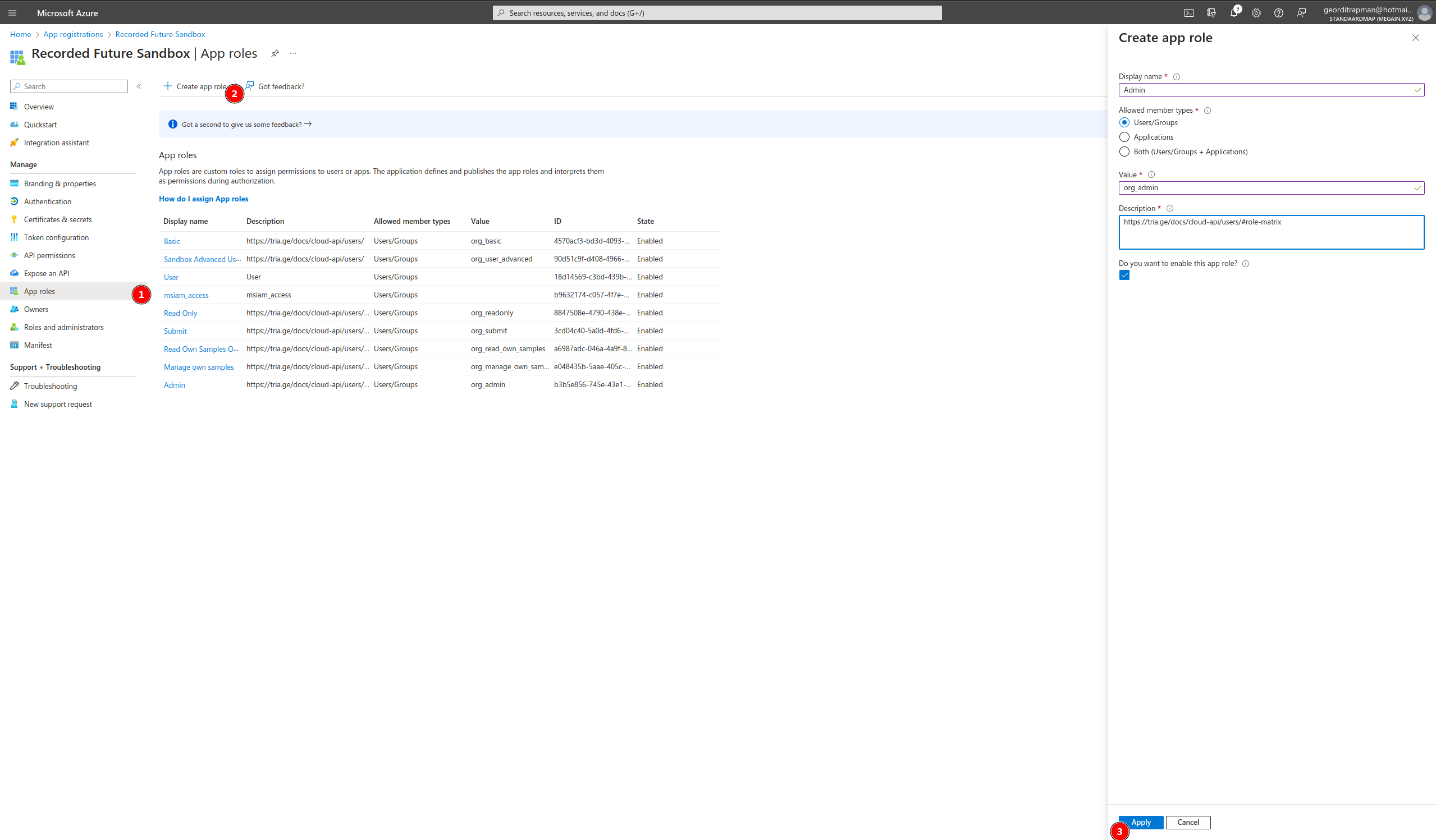The height and width of the screenshot is (840, 1436).
Task: Open Cloud Shell from the top bar
Action: (1188, 13)
